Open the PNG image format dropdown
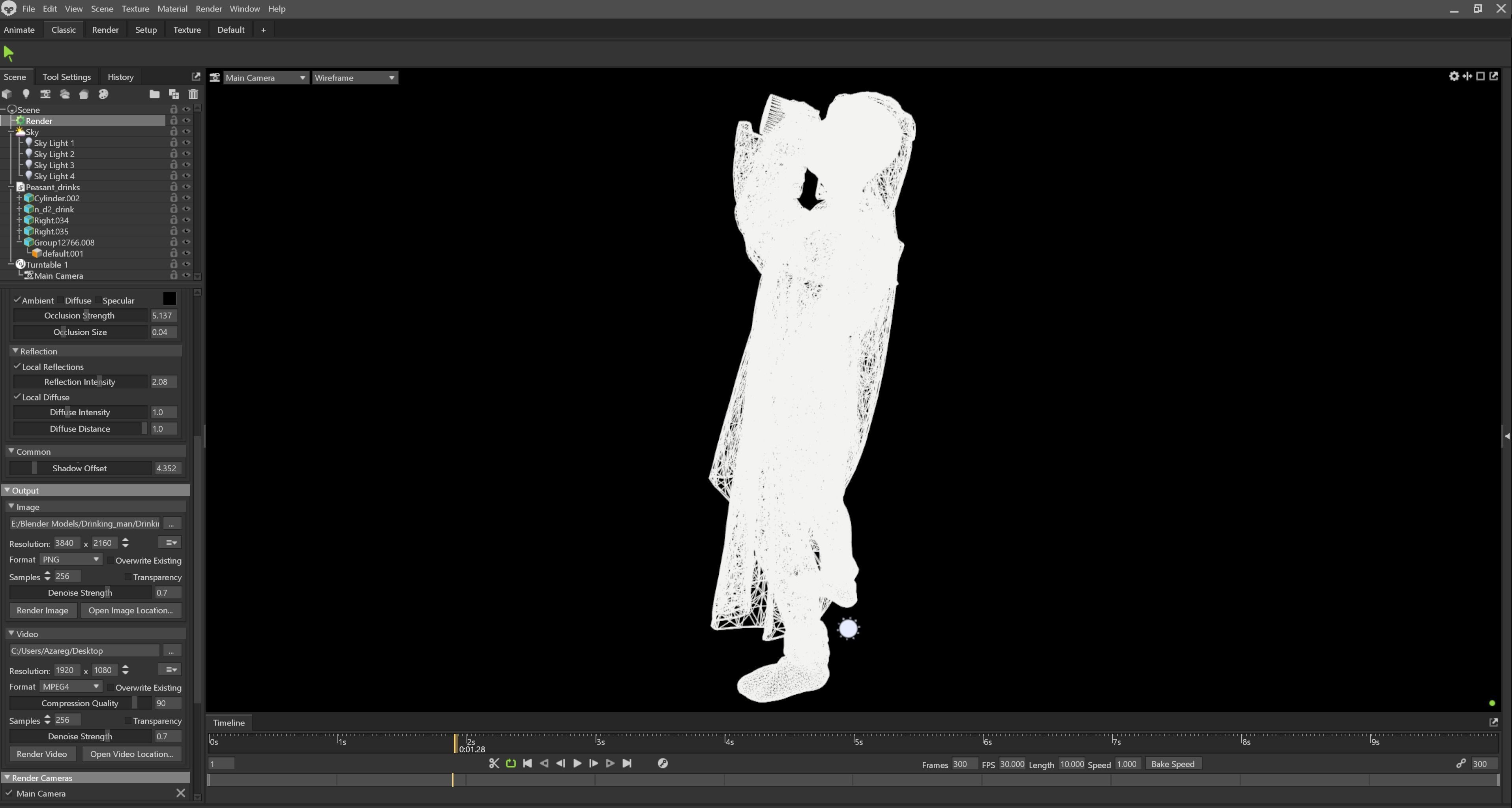1512x808 pixels. click(70, 560)
